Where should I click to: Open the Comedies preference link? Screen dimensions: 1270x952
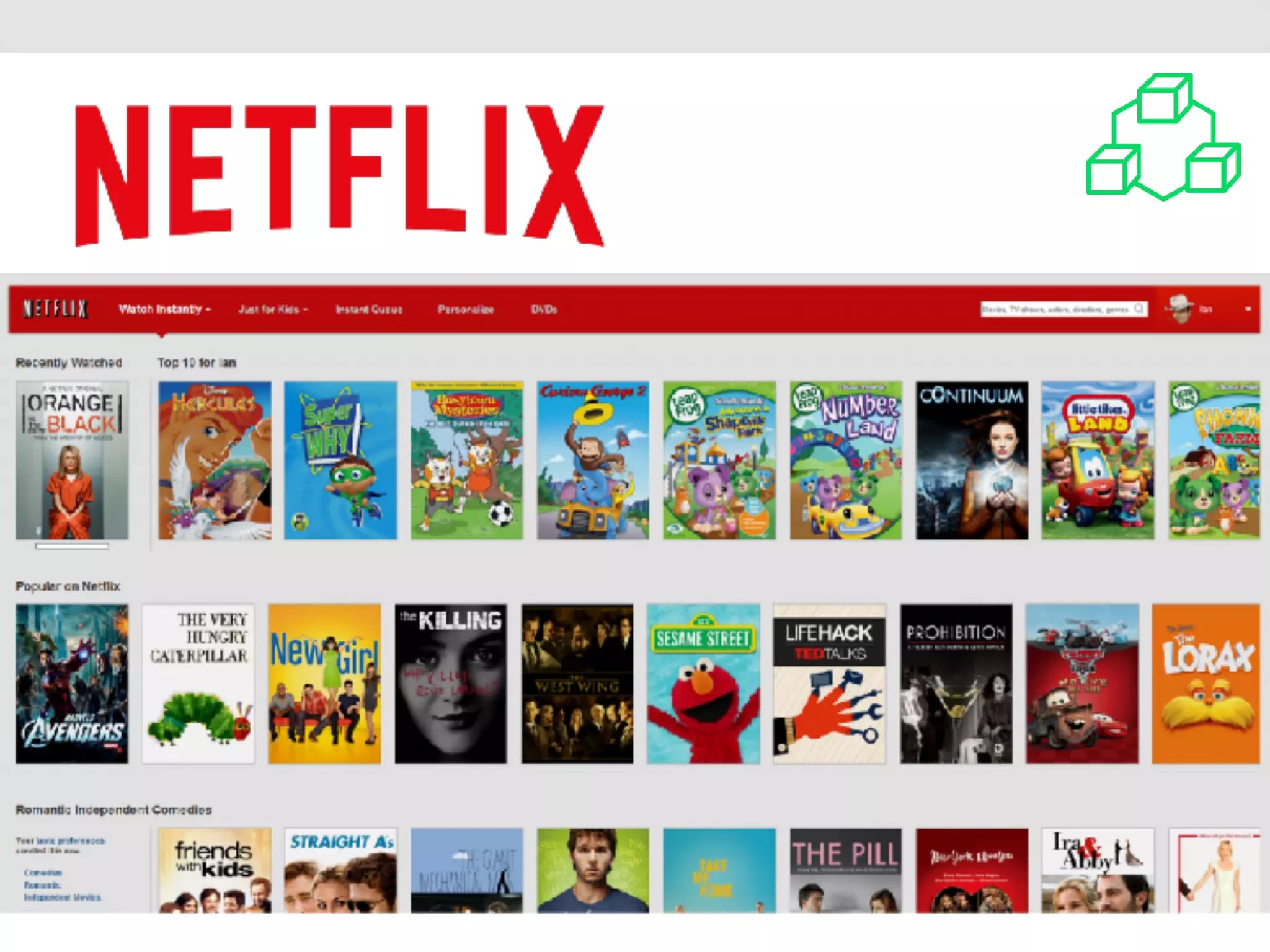[x=43, y=872]
